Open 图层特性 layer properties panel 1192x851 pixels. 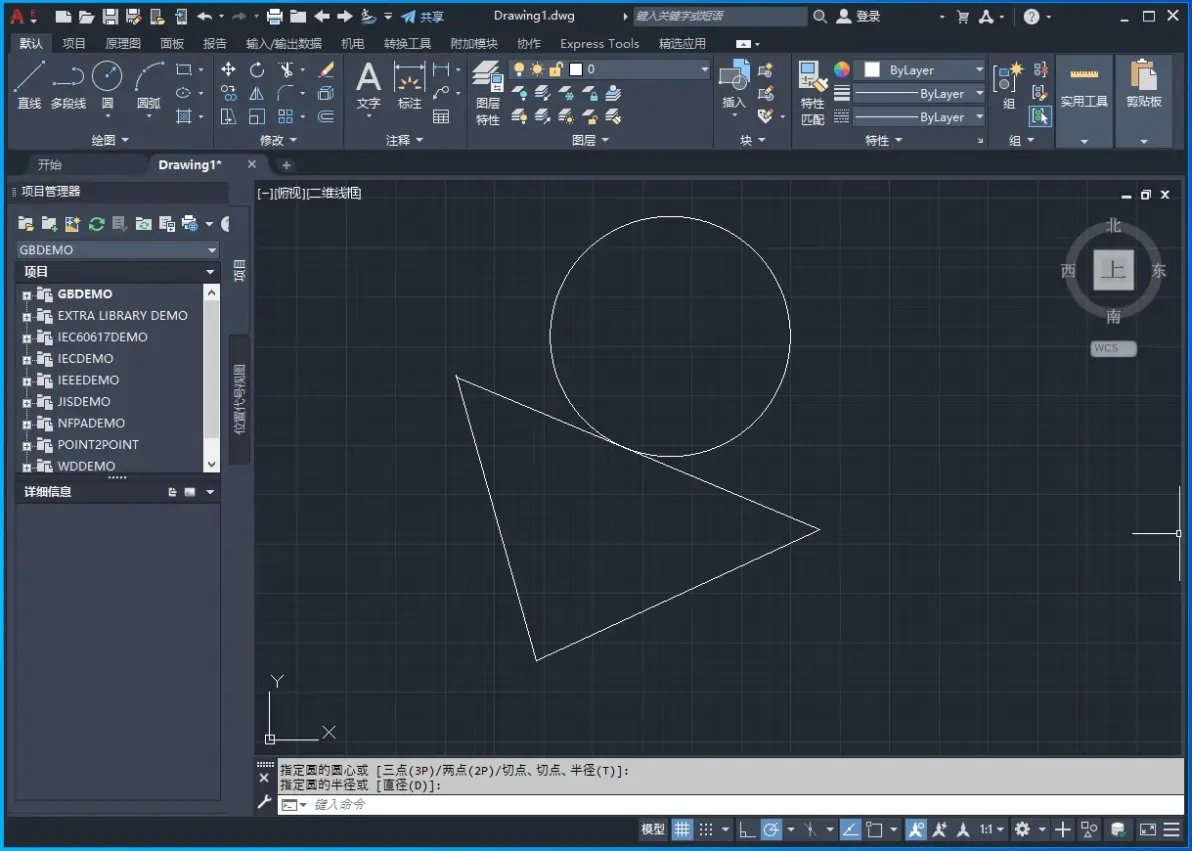click(x=487, y=93)
